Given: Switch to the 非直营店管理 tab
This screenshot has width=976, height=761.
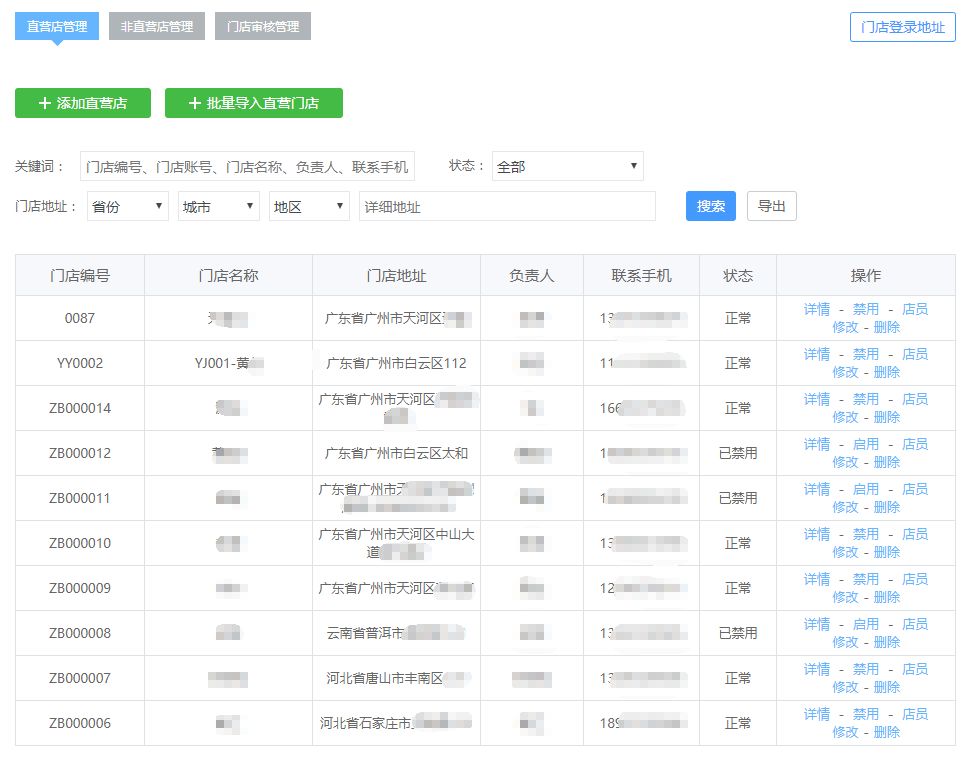Looking at the screenshot, I should 156,26.
